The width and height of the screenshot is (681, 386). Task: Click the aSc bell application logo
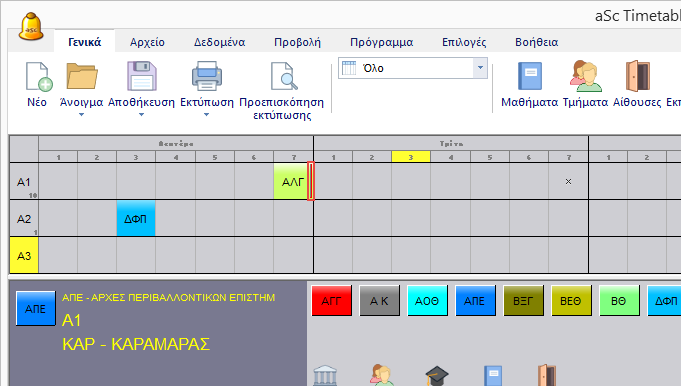click(31, 26)
